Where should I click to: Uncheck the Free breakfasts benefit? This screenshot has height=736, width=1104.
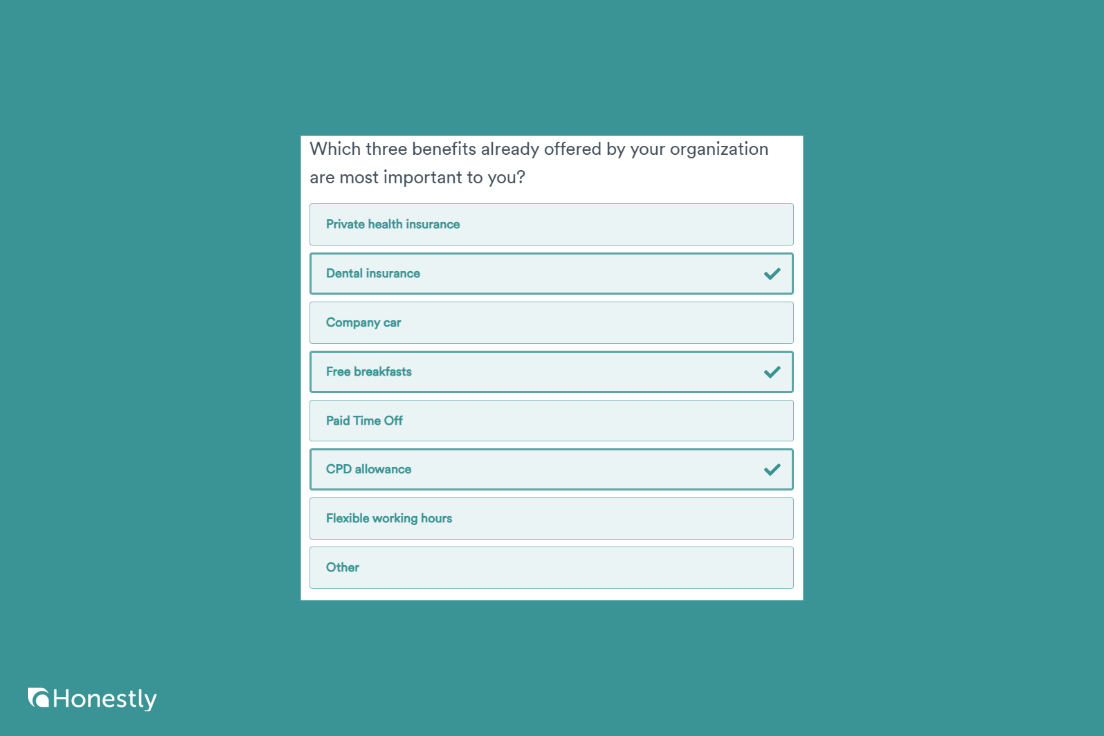coord(551,371)
